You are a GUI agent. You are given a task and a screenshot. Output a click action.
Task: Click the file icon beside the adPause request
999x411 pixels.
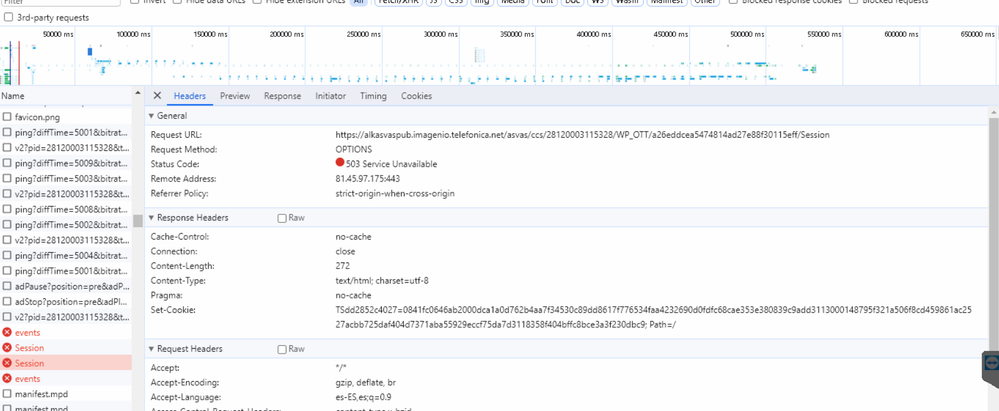(7, 286)
